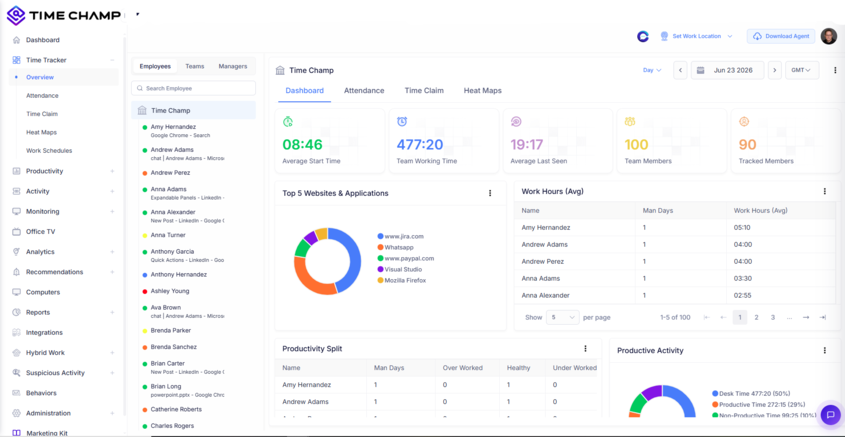Click www.jira.com blue legend swatch

click(x=380, y=236)
